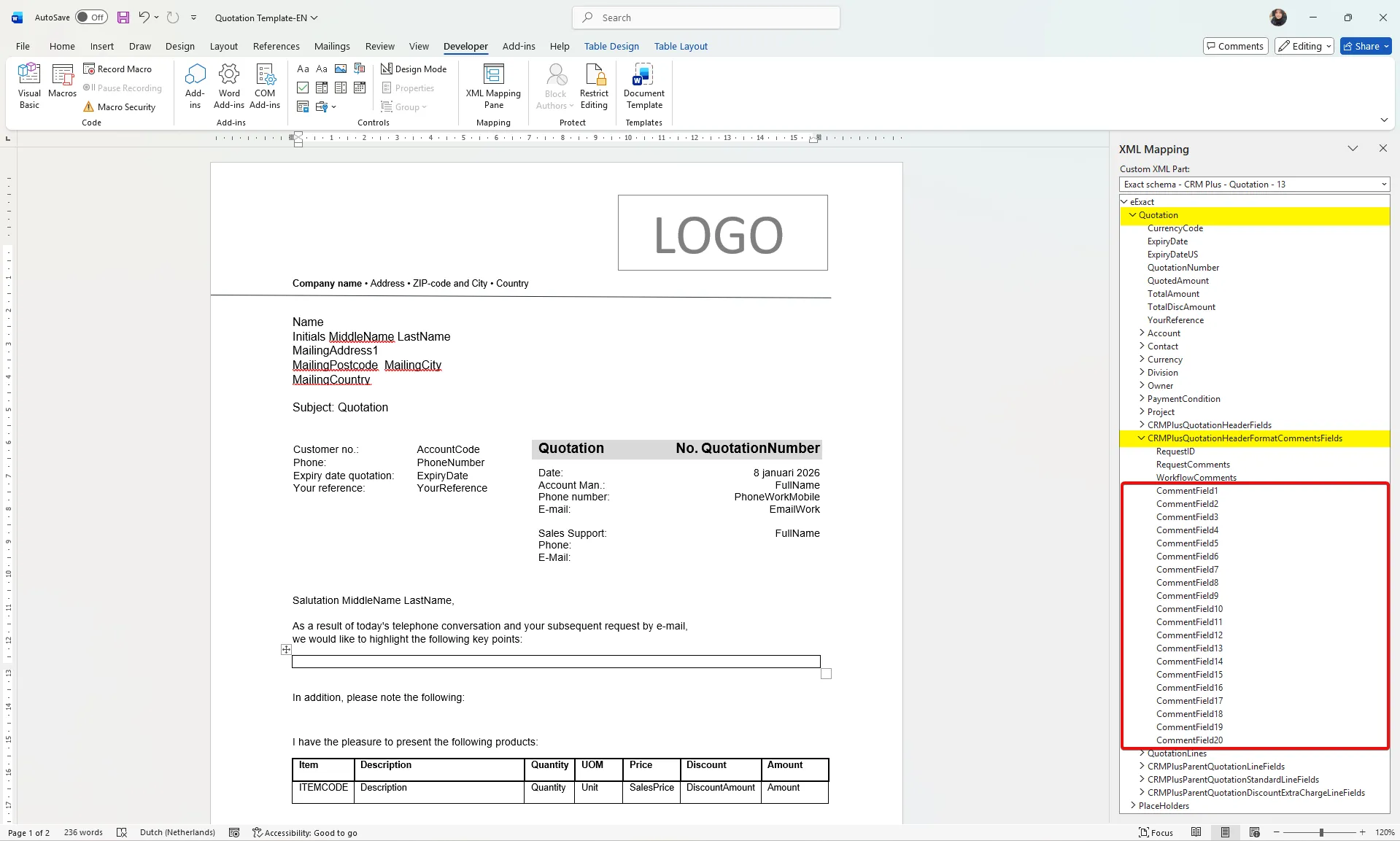Switch to Focus mode in status bar
1400x841 pixels.
(x=1156, y=832)
